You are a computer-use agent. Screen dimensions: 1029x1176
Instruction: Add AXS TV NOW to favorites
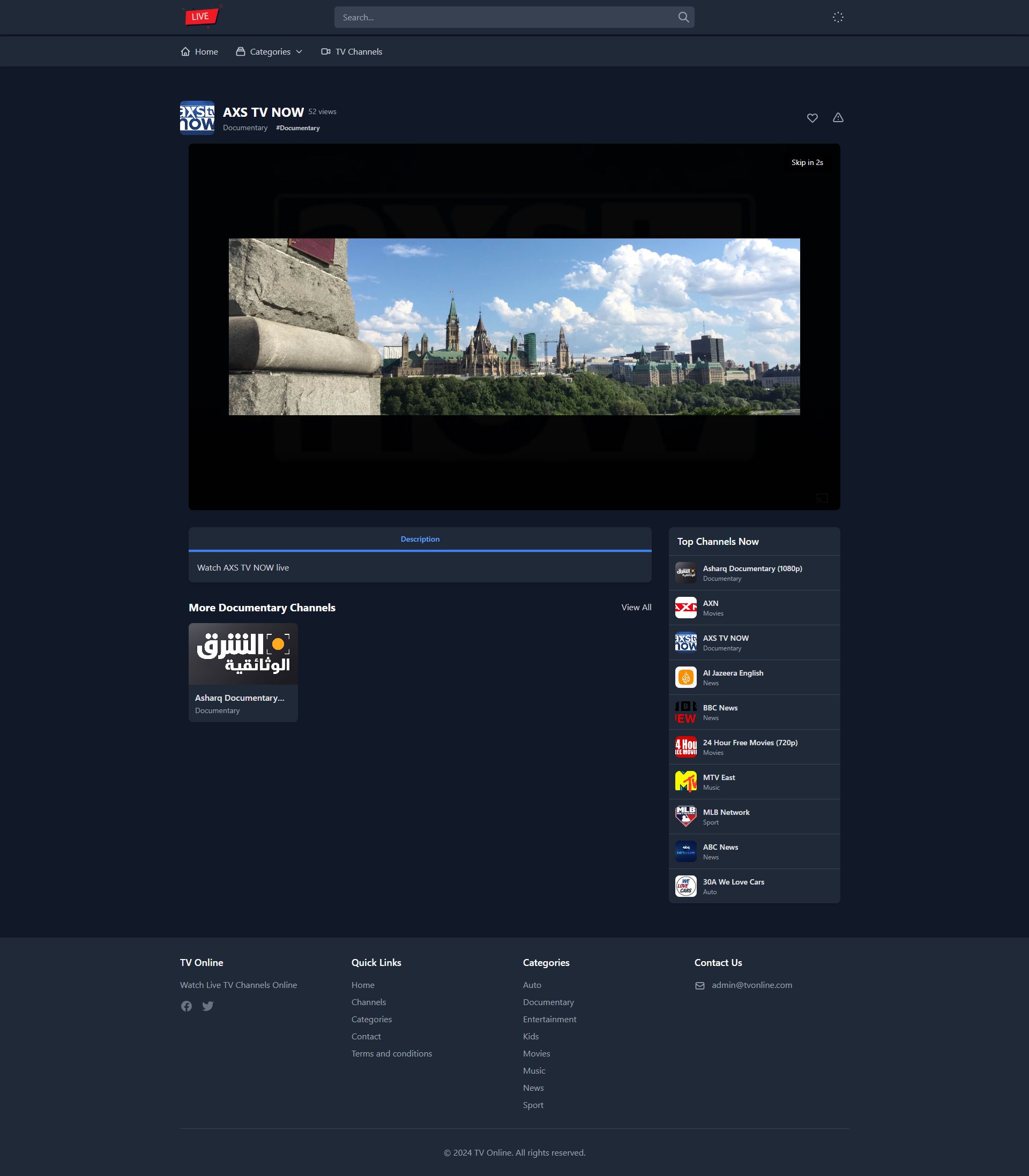(x=812, y=118)
